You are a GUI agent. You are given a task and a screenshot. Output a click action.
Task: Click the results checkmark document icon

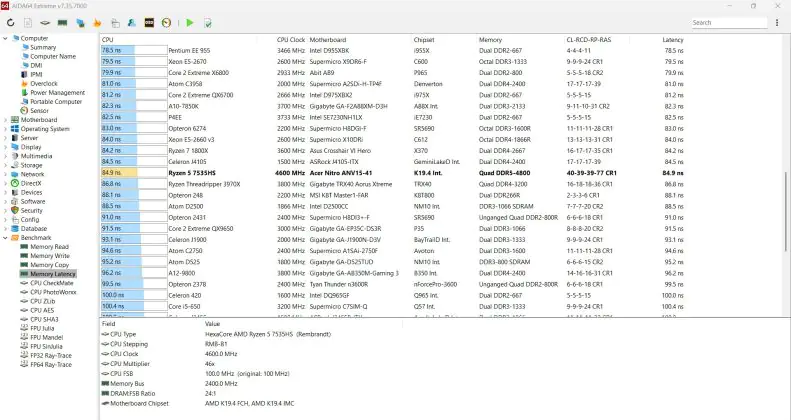[207, 23]
